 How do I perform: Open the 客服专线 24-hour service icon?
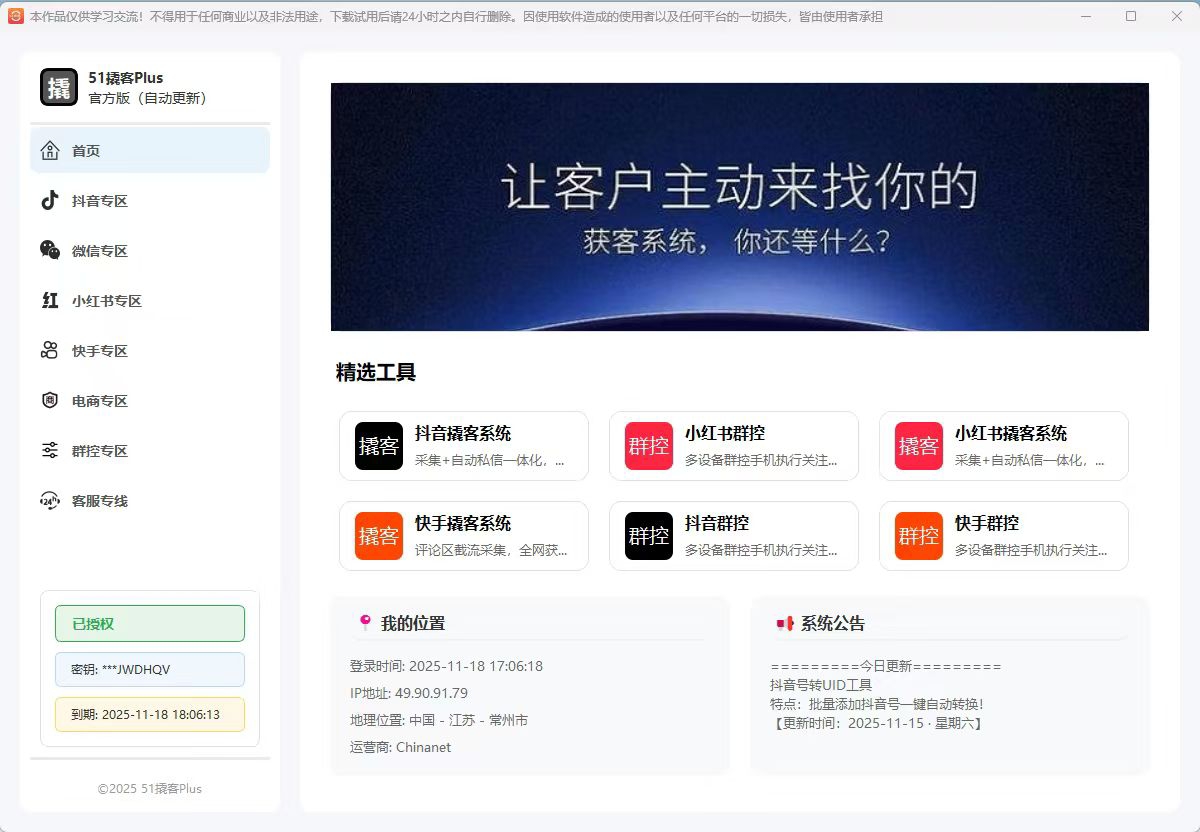click(x=48, y=500)
